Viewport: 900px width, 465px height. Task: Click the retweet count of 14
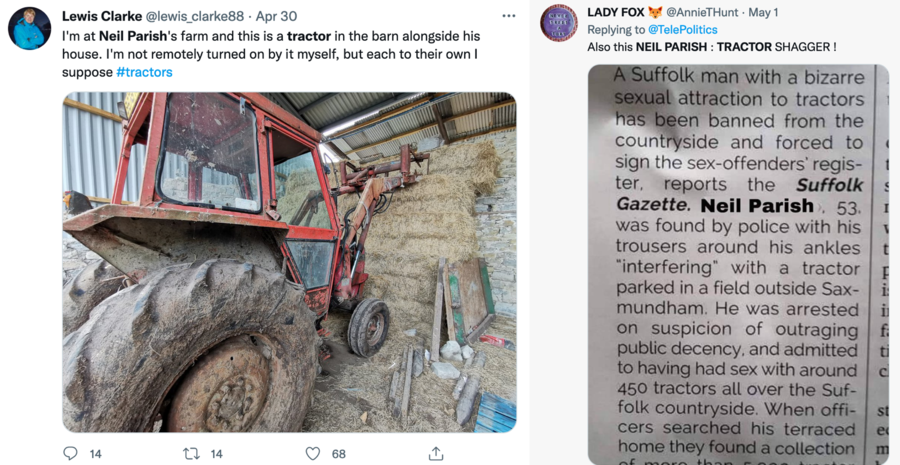[217, 454]
